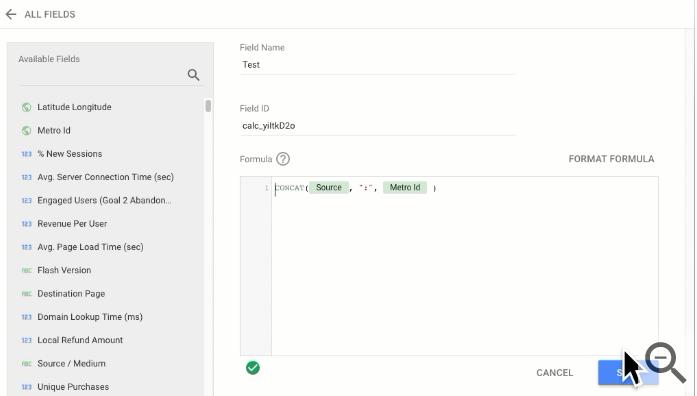Viewport: 697px width, 396px height.
Task: Select Avg. Server Connection Time (sec)
Action: coord(105,177)
